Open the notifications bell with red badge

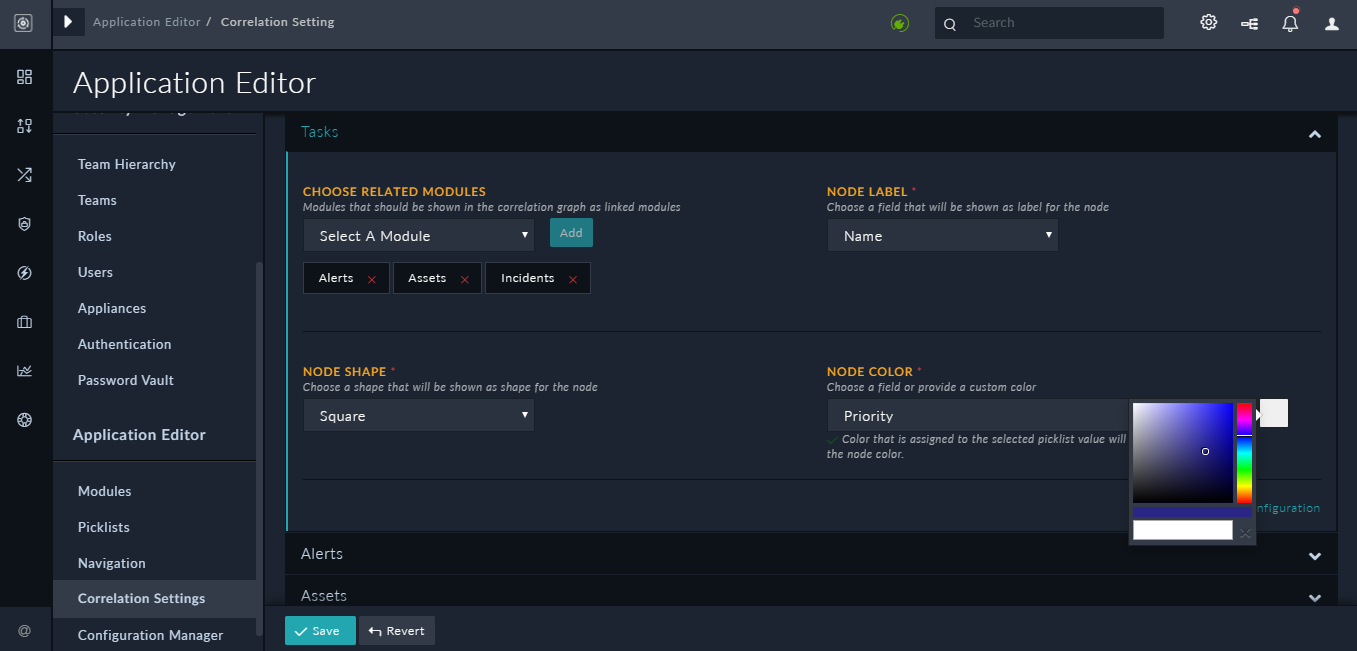(x=1289, y=22)
